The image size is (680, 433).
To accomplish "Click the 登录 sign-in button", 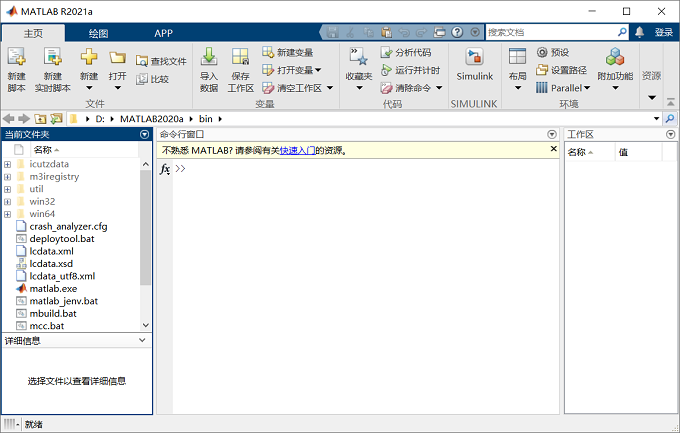I will click(664, 32).
